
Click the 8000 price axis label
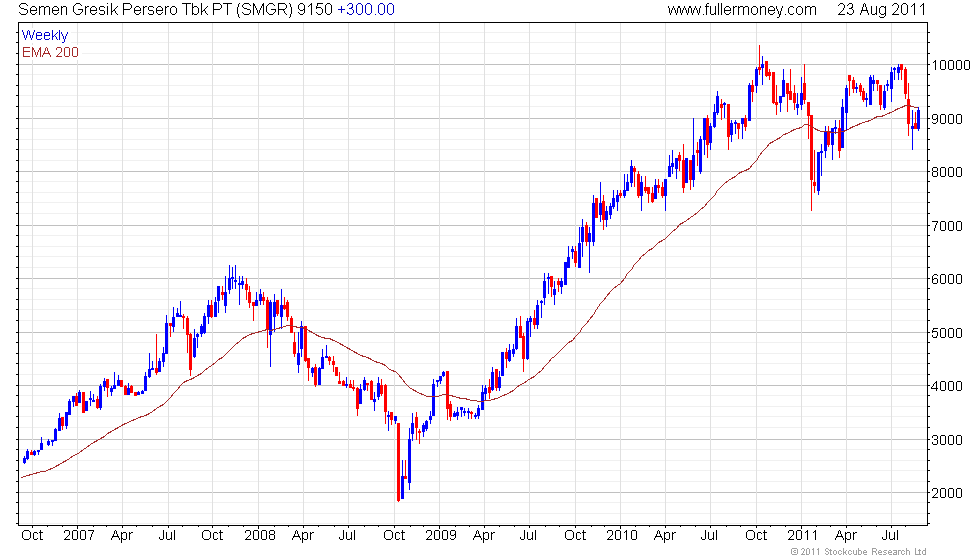tap(948, 172)
